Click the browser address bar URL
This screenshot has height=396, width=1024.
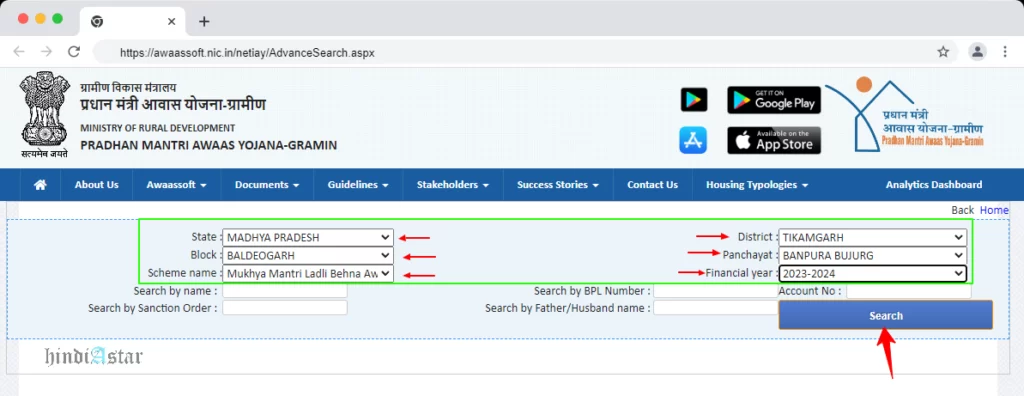247,52
